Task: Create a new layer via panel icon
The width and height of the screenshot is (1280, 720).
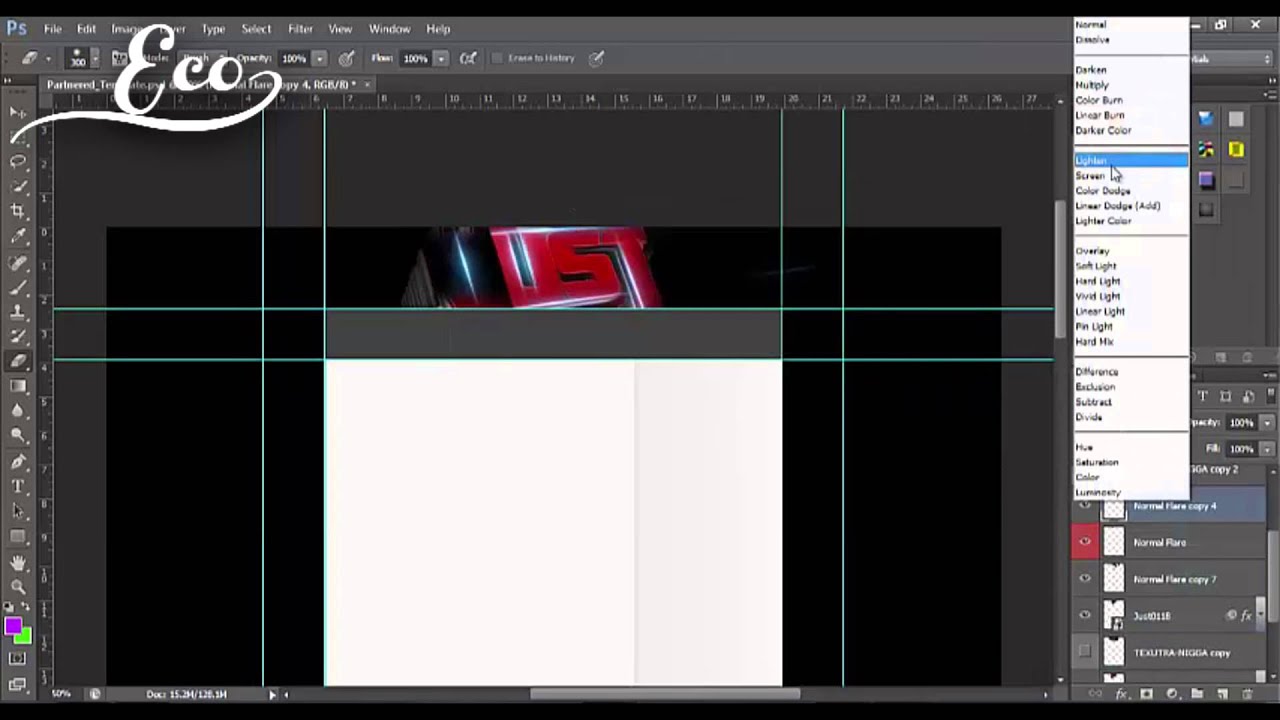Action: point(1222,694)
